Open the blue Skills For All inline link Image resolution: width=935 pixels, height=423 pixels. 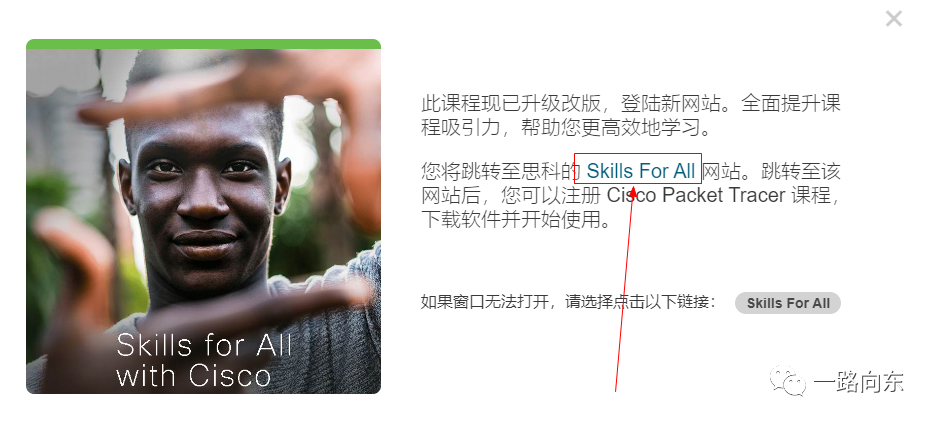(x=641, y=171)
